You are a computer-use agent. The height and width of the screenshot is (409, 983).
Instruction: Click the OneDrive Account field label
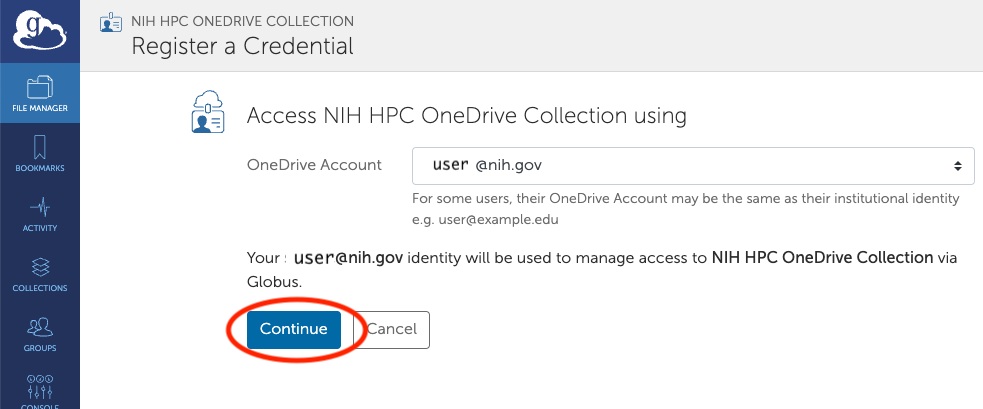(x=314, y=165)
